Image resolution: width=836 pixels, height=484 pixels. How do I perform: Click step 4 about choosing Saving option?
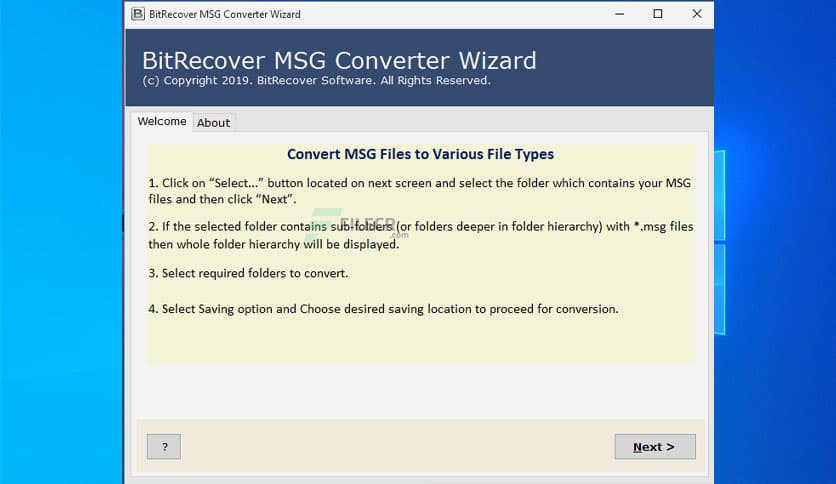pos(383,309)
